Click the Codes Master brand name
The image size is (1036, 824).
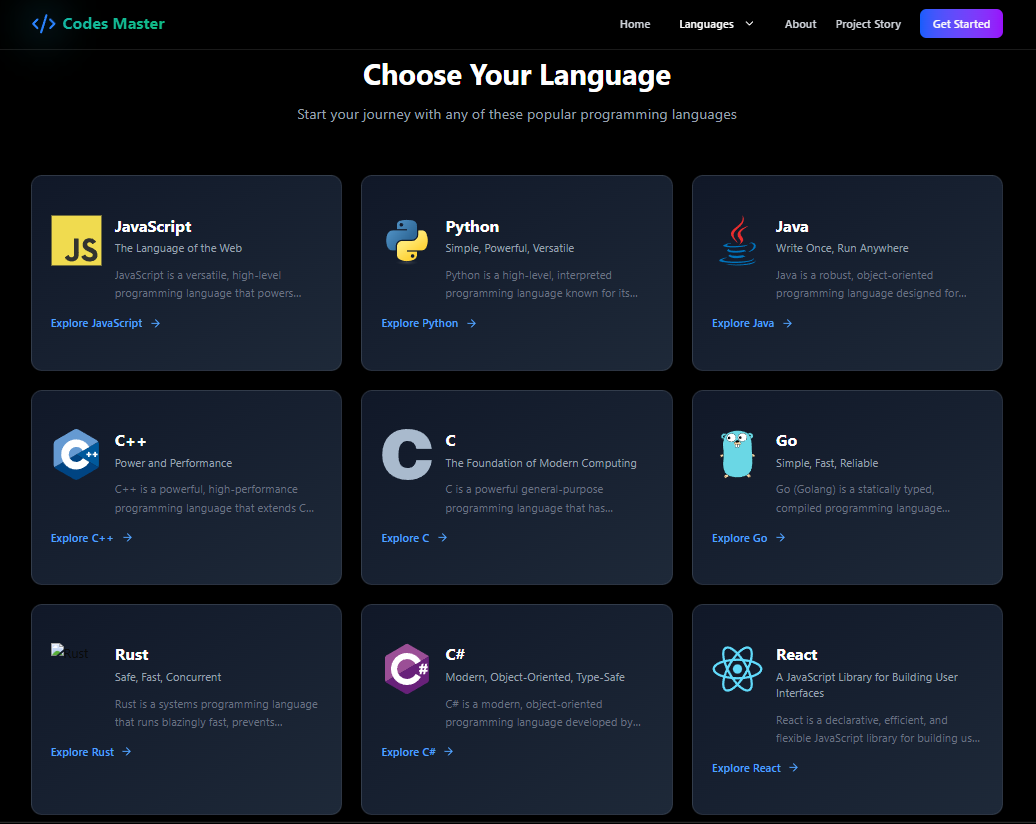[x=114, y=24]
